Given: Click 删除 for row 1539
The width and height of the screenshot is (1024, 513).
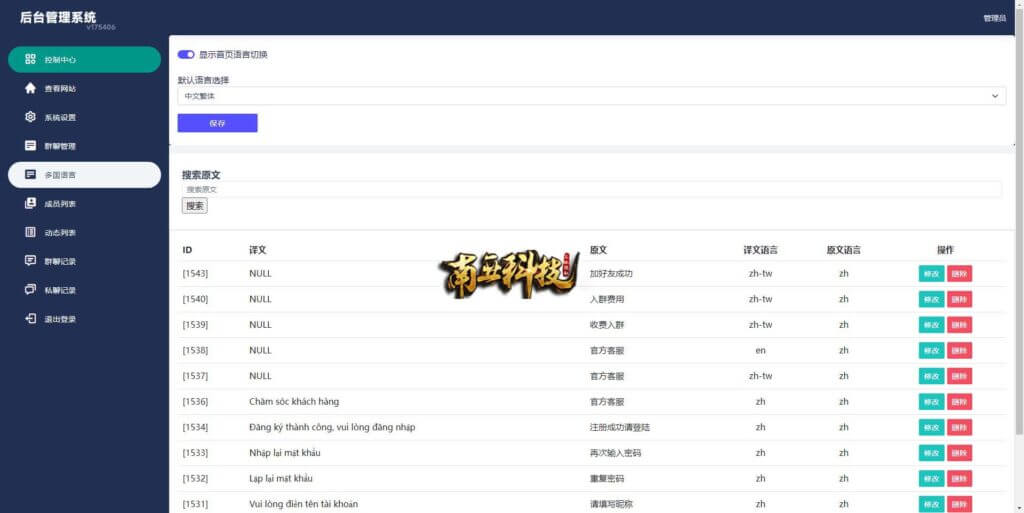Looking at the screenshot, I should tap(959, 325).
